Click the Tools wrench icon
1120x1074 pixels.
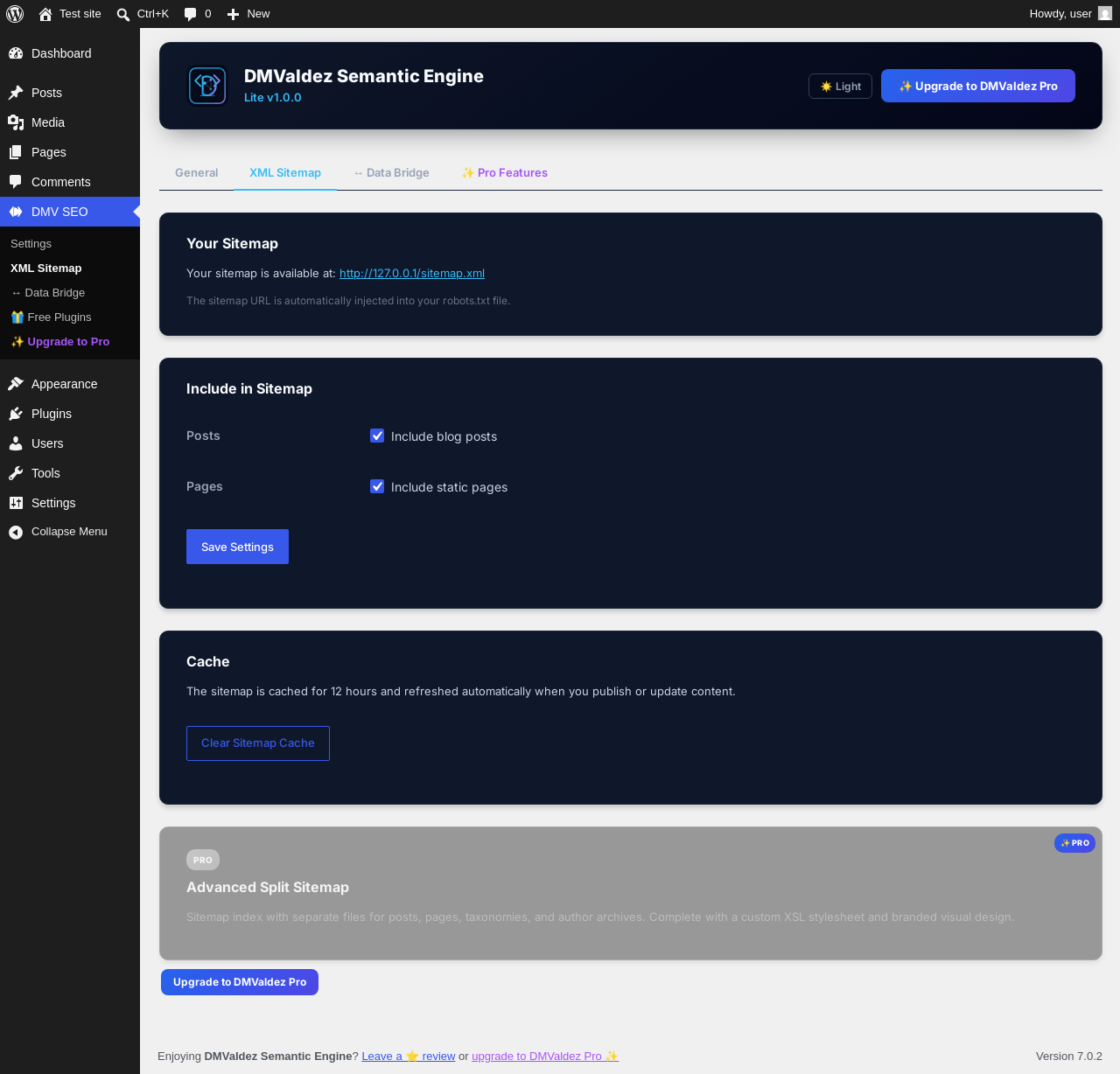[x=16, y=473]
